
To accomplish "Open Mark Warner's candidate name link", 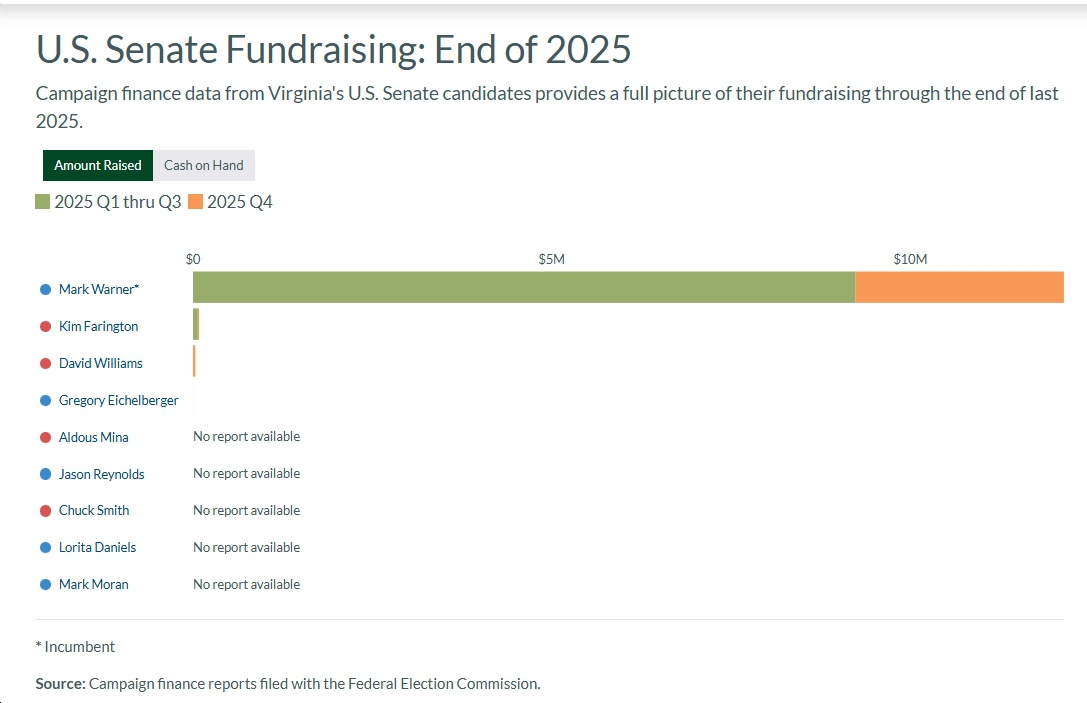I will (x=99, y=290).
